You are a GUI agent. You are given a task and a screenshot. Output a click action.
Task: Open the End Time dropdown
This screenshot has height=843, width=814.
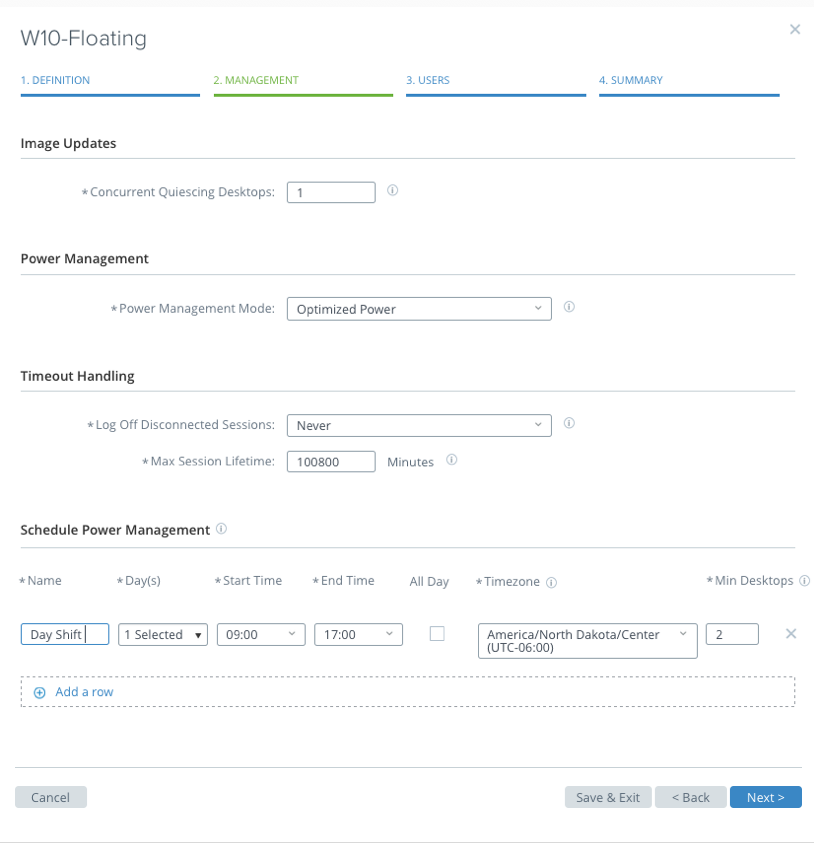[358, 634]
